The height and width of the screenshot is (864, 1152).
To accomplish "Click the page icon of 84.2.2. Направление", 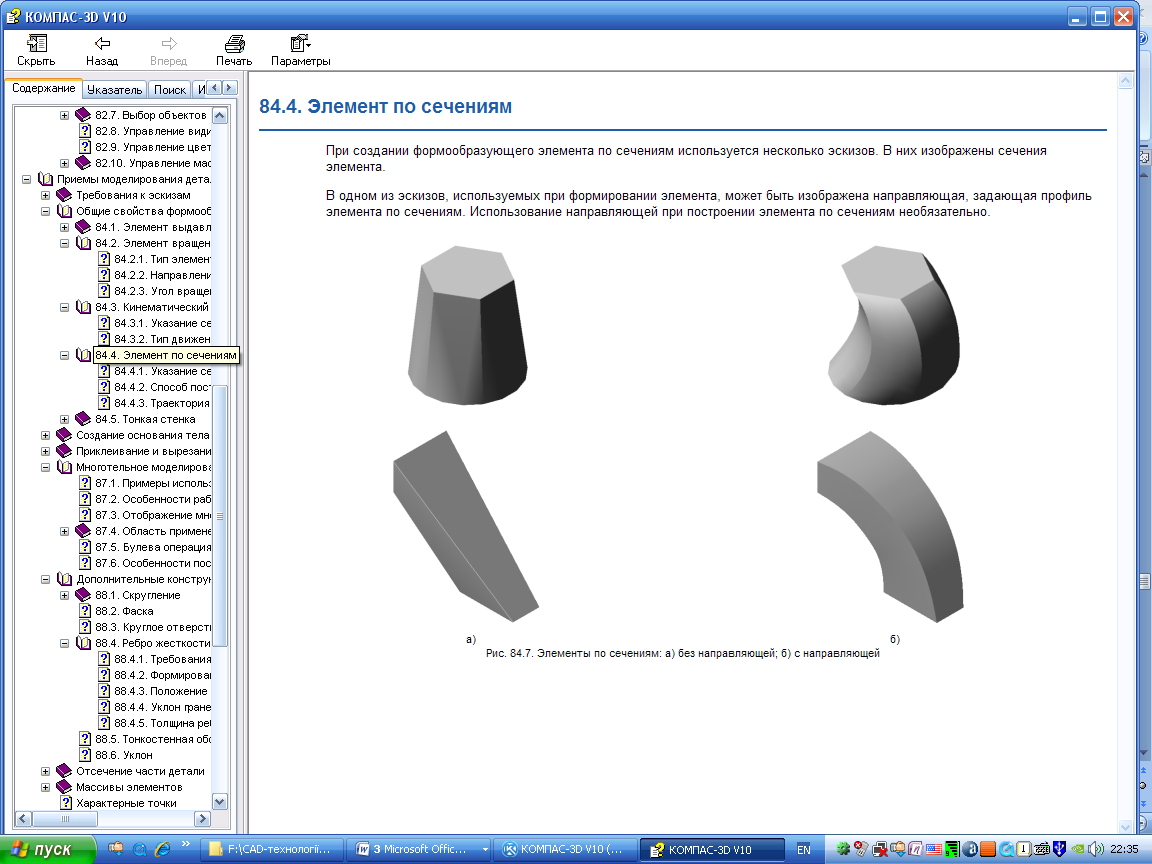I will click(104, 275).
